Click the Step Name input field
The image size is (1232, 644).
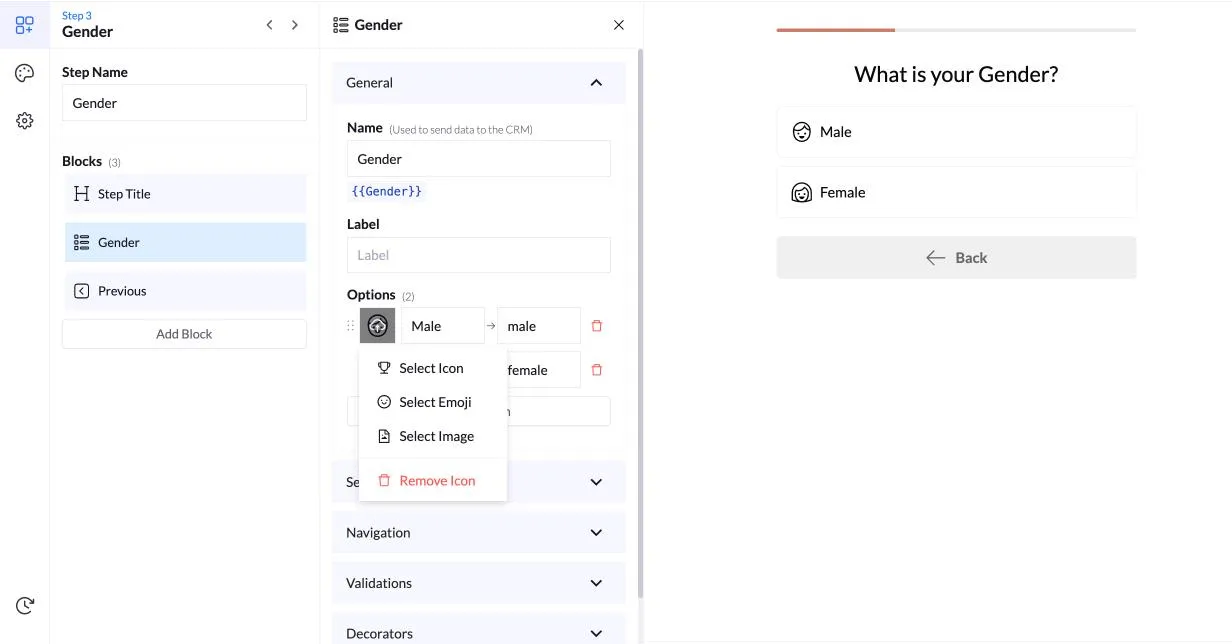(184, 103)
